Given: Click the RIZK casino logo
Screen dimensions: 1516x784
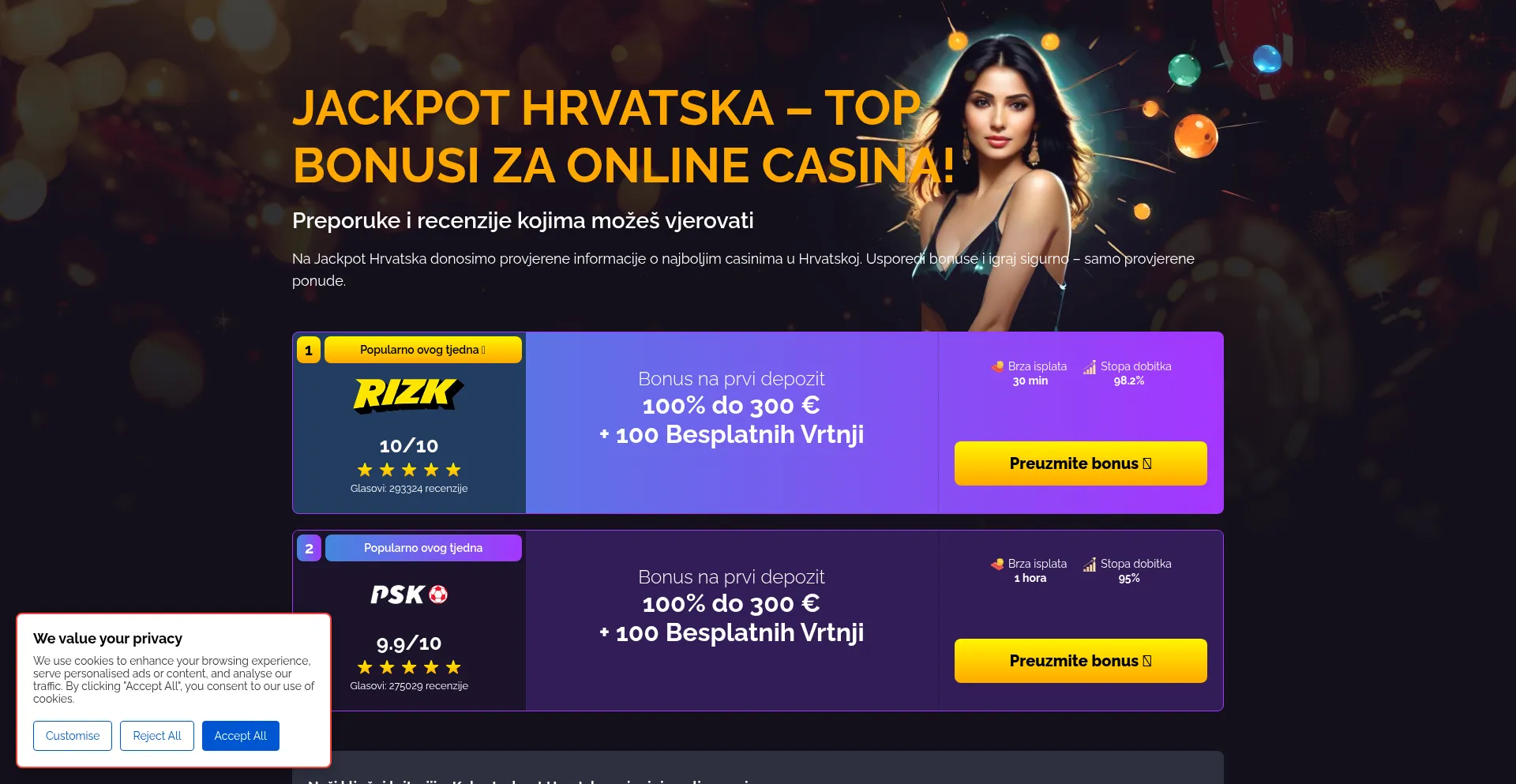Looking at the screenshot, I should click(408, 395).
